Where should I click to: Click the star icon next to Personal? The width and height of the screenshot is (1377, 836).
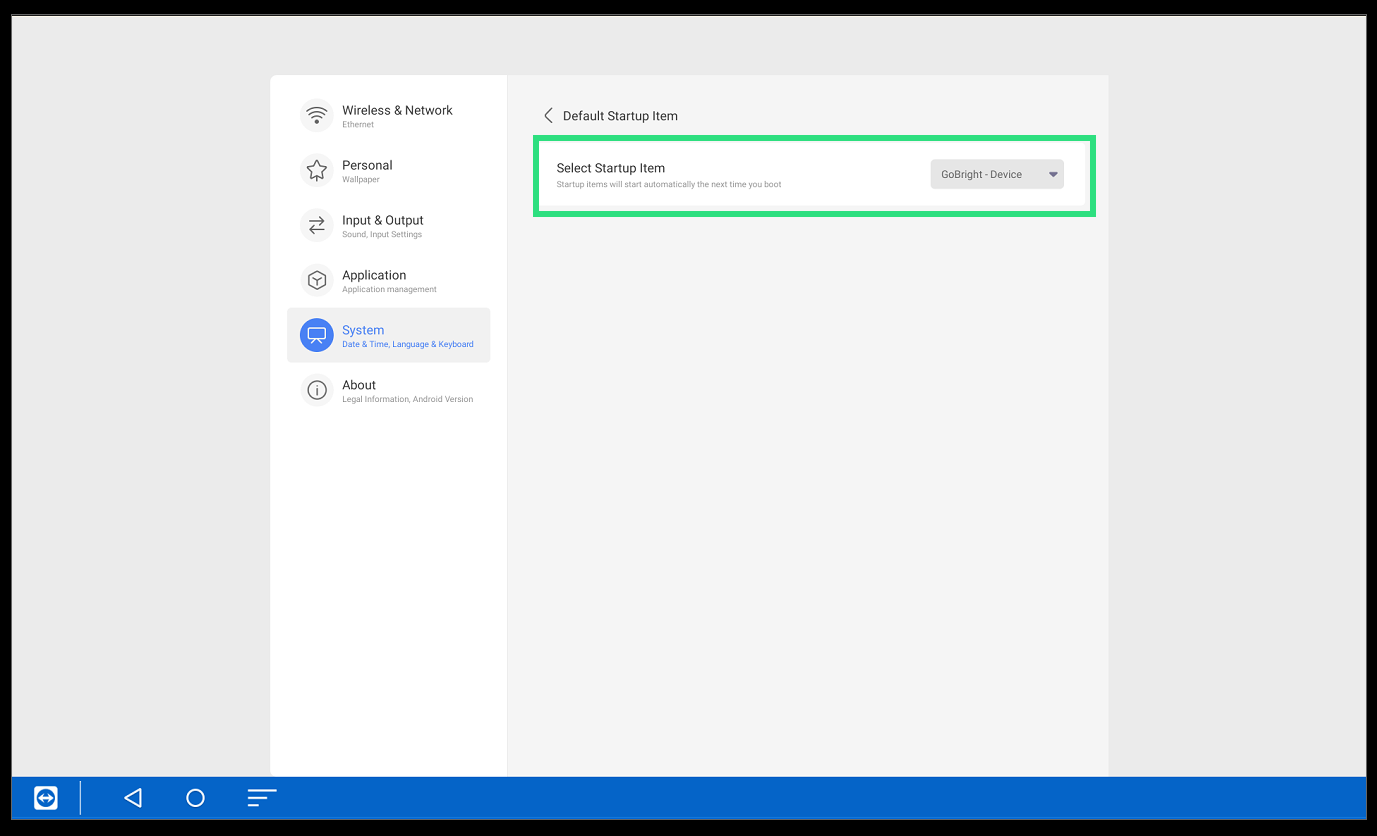pyautogui.click(x=317, y=170)
